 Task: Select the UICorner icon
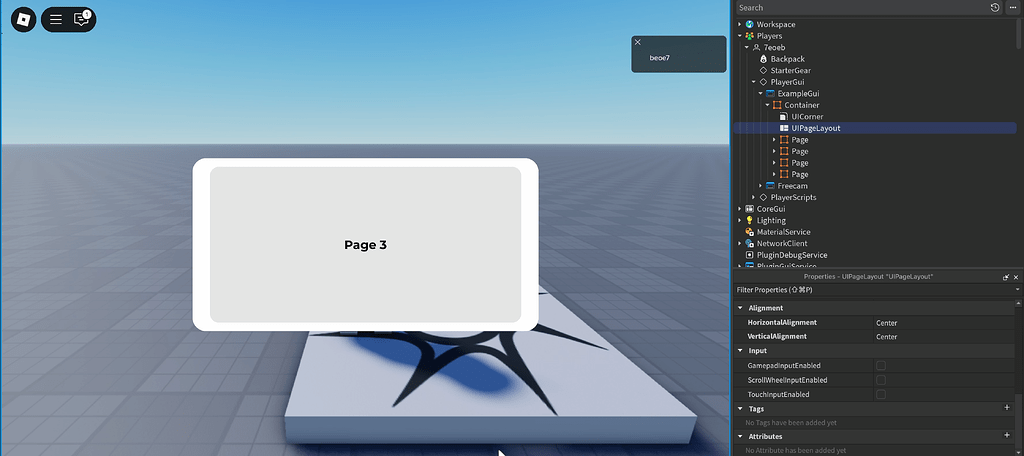click(784, 116)
